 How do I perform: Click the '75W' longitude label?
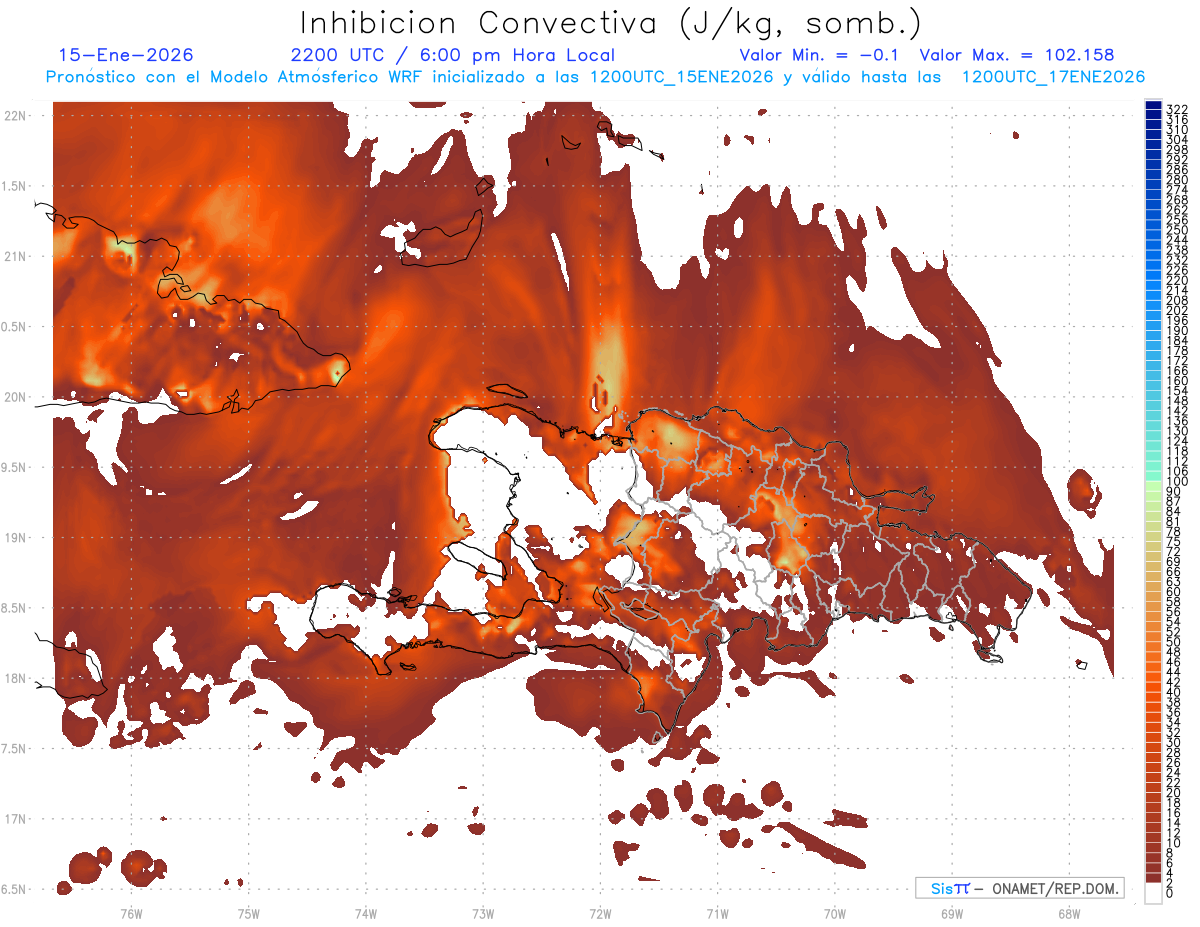tap(249, 913)
